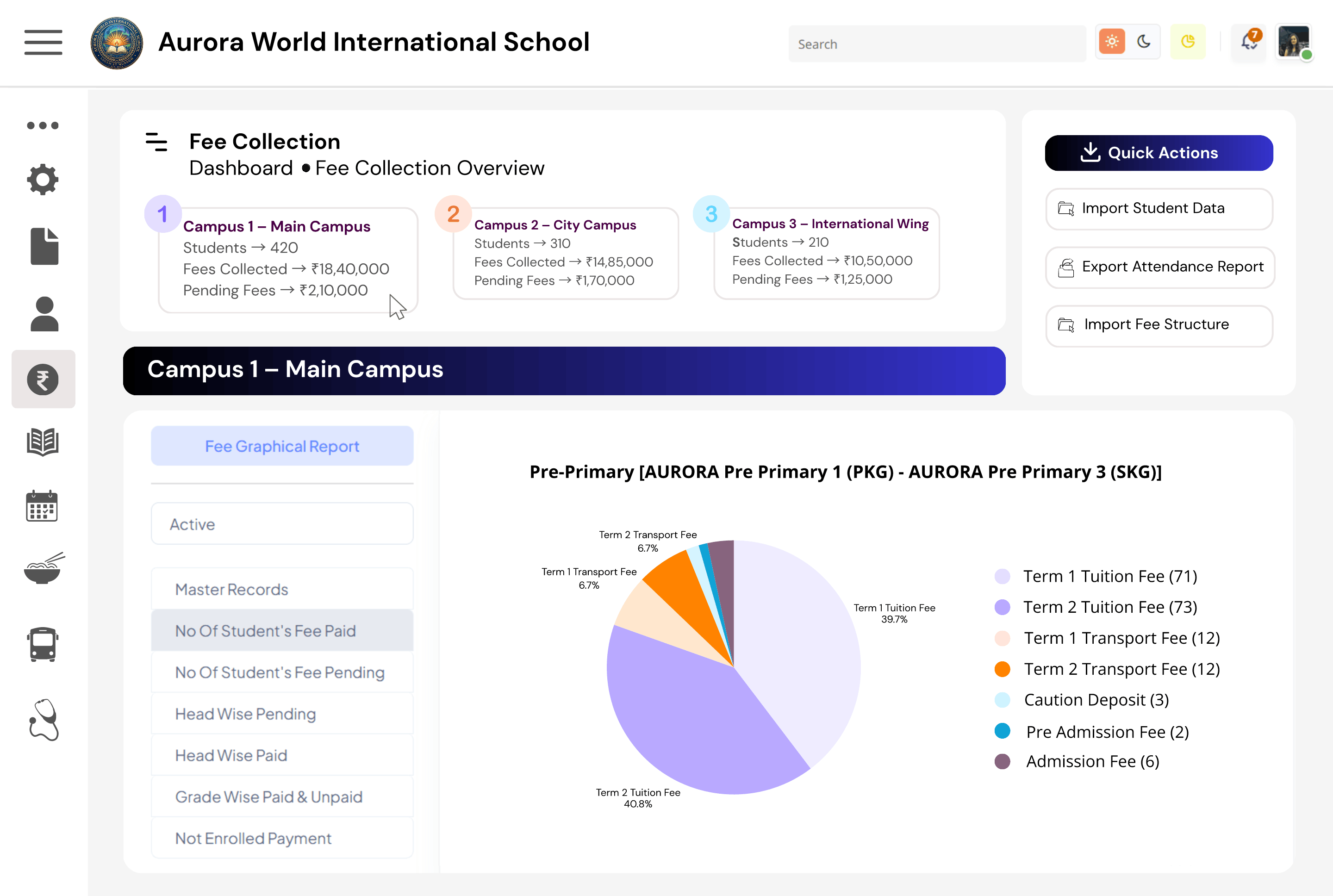Click Export Attendance Report
Viewport: 1333px width, 896px height.
point(1159,267)
